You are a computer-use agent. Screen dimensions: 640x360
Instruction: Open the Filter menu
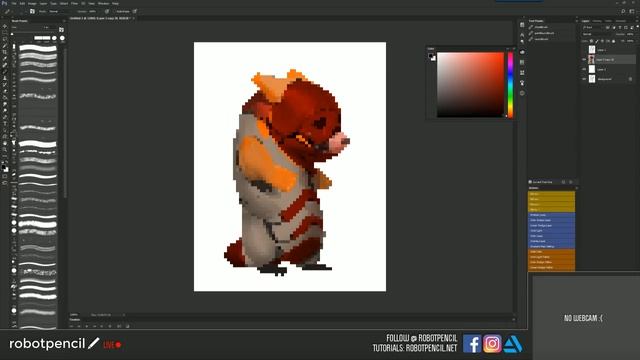[74, 4]
